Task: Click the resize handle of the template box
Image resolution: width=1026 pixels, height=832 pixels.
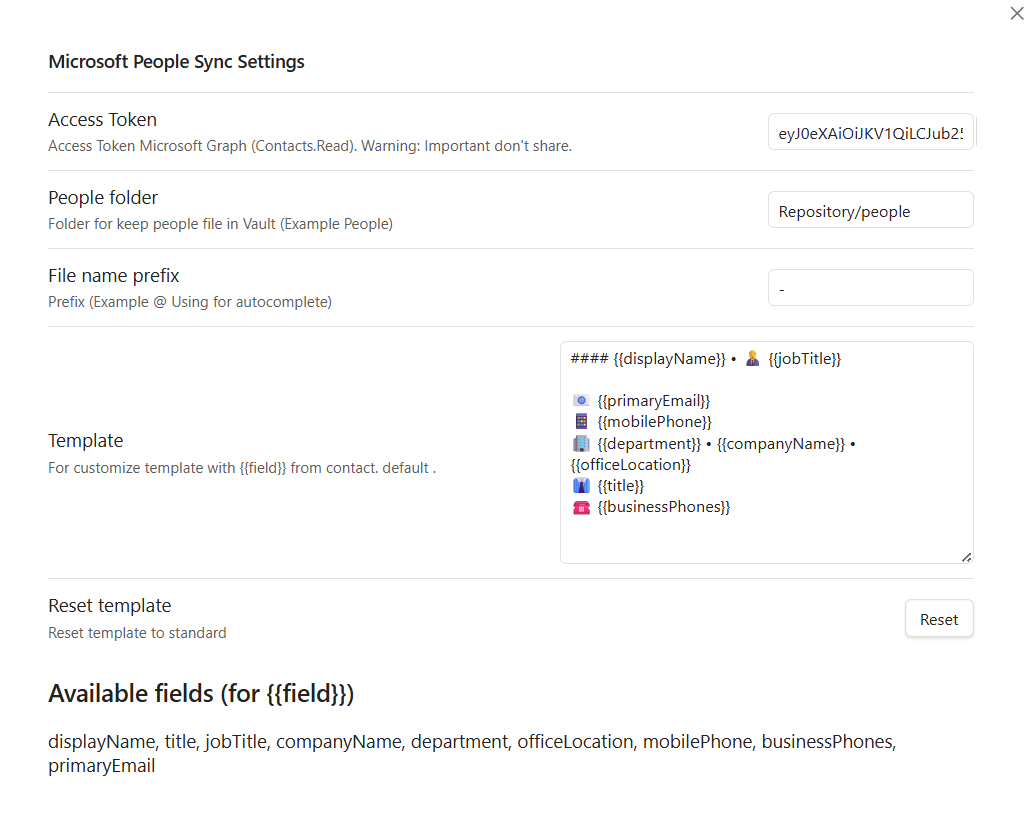Action: click(x=967, y=556)
